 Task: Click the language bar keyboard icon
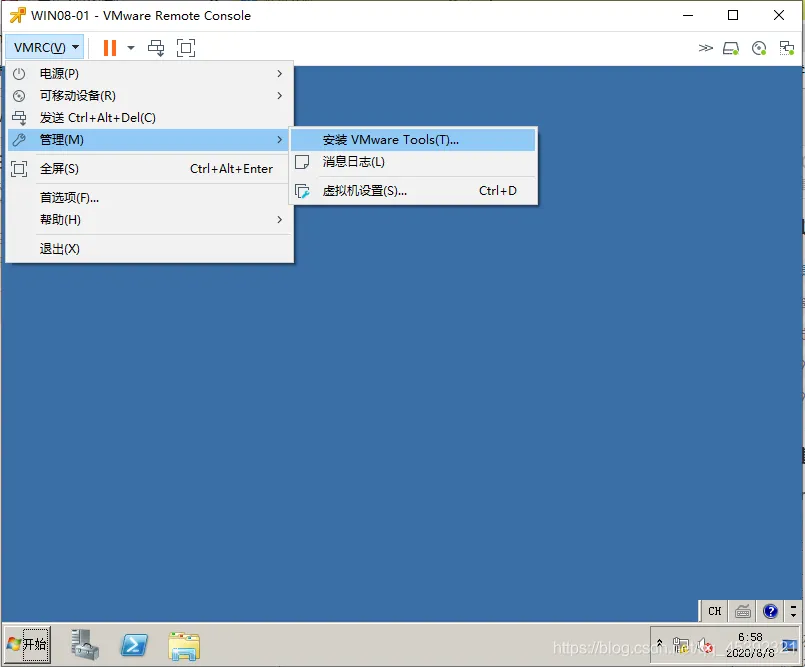tap(742, 612)
